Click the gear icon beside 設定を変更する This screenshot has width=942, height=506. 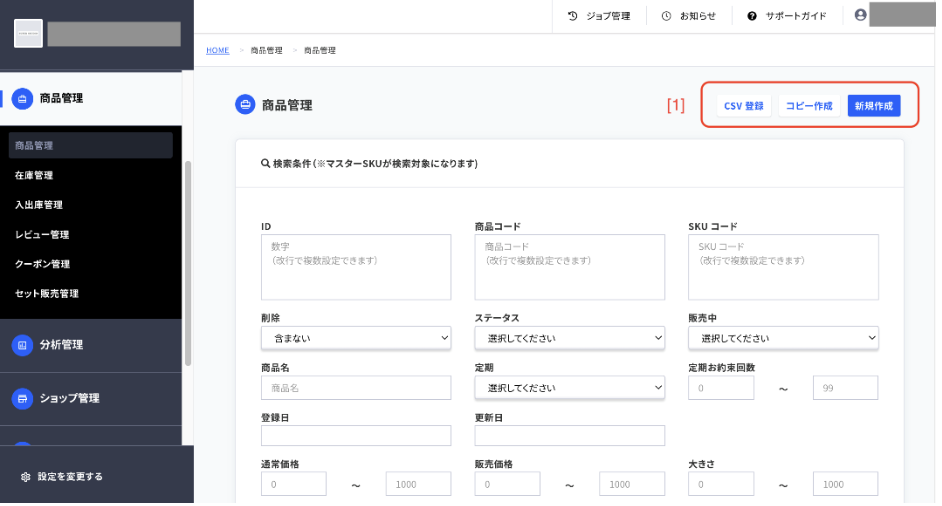25,477
